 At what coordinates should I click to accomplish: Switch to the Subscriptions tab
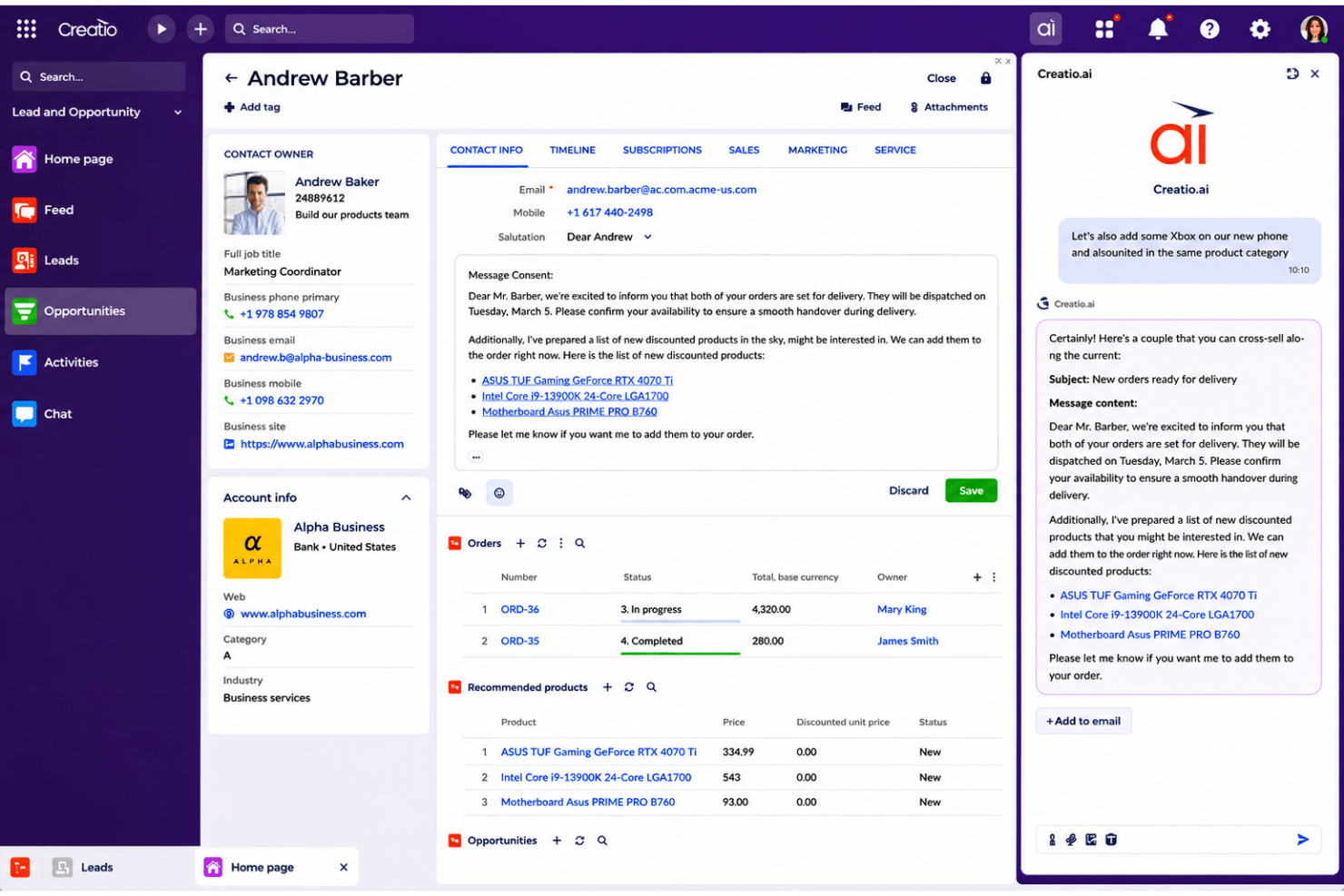click(x=662, y=151)
